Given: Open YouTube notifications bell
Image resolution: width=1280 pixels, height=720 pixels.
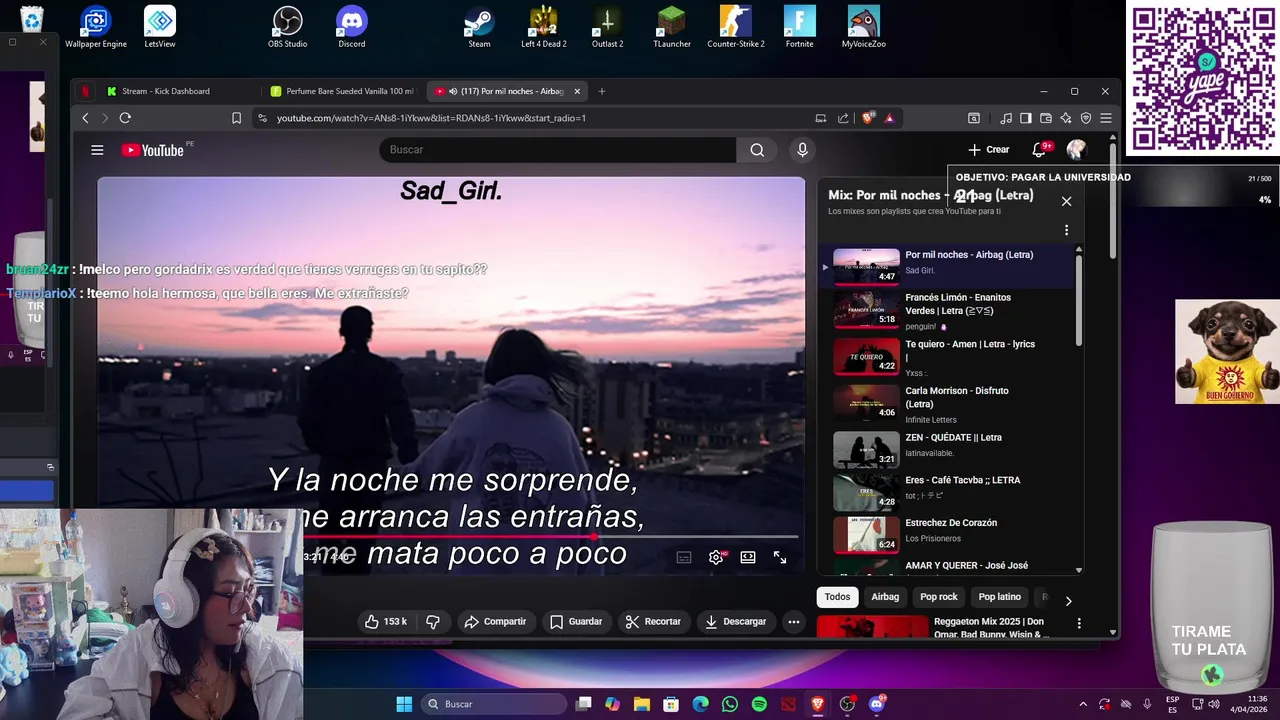Looking at the screenshot, I should point(1039,150).
